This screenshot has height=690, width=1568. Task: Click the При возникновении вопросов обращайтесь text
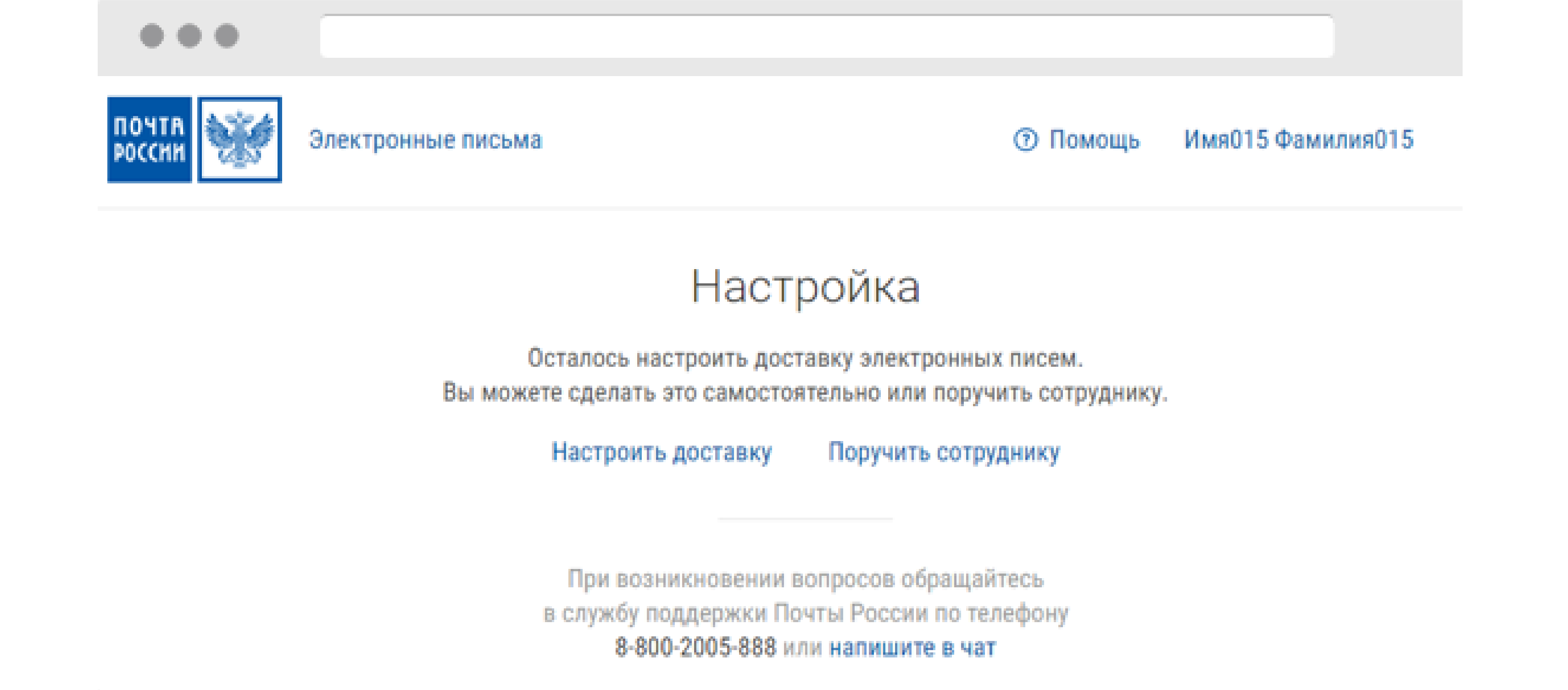805,579
